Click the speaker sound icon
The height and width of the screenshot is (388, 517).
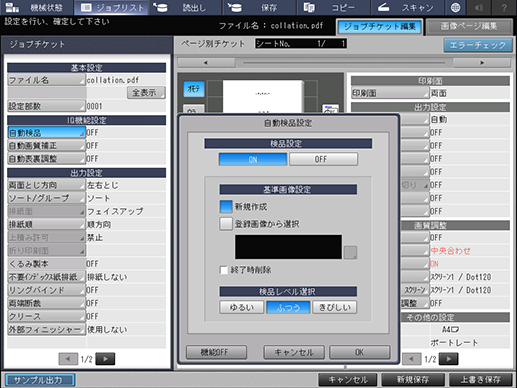point(479,7)
